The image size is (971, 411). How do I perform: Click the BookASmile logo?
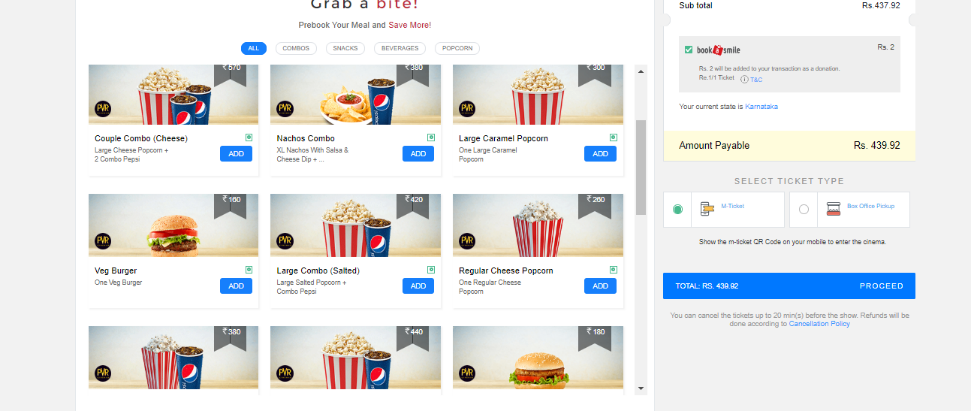pyautogui.click(x=718, y=50)
